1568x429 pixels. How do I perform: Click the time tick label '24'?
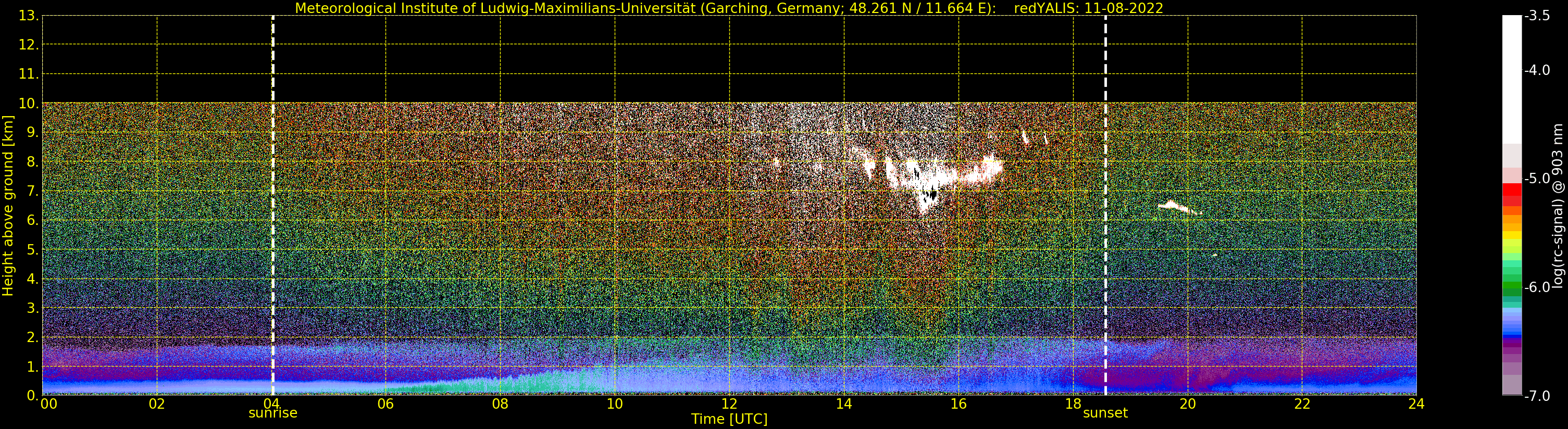[x=1416, y=404]
